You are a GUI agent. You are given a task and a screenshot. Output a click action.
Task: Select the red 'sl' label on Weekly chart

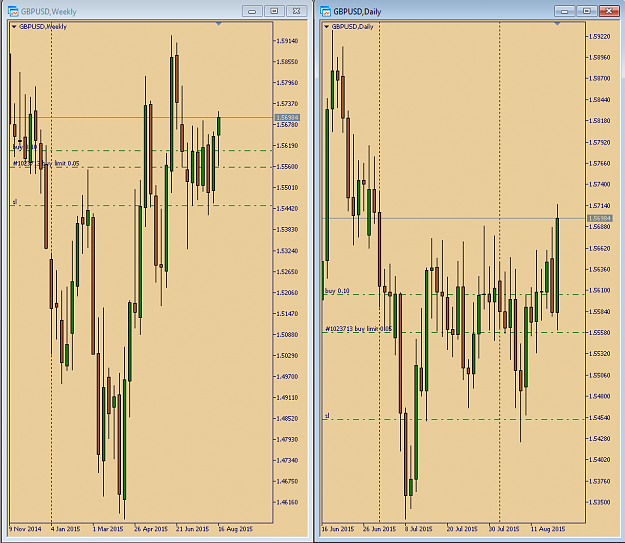coord(15,202)
